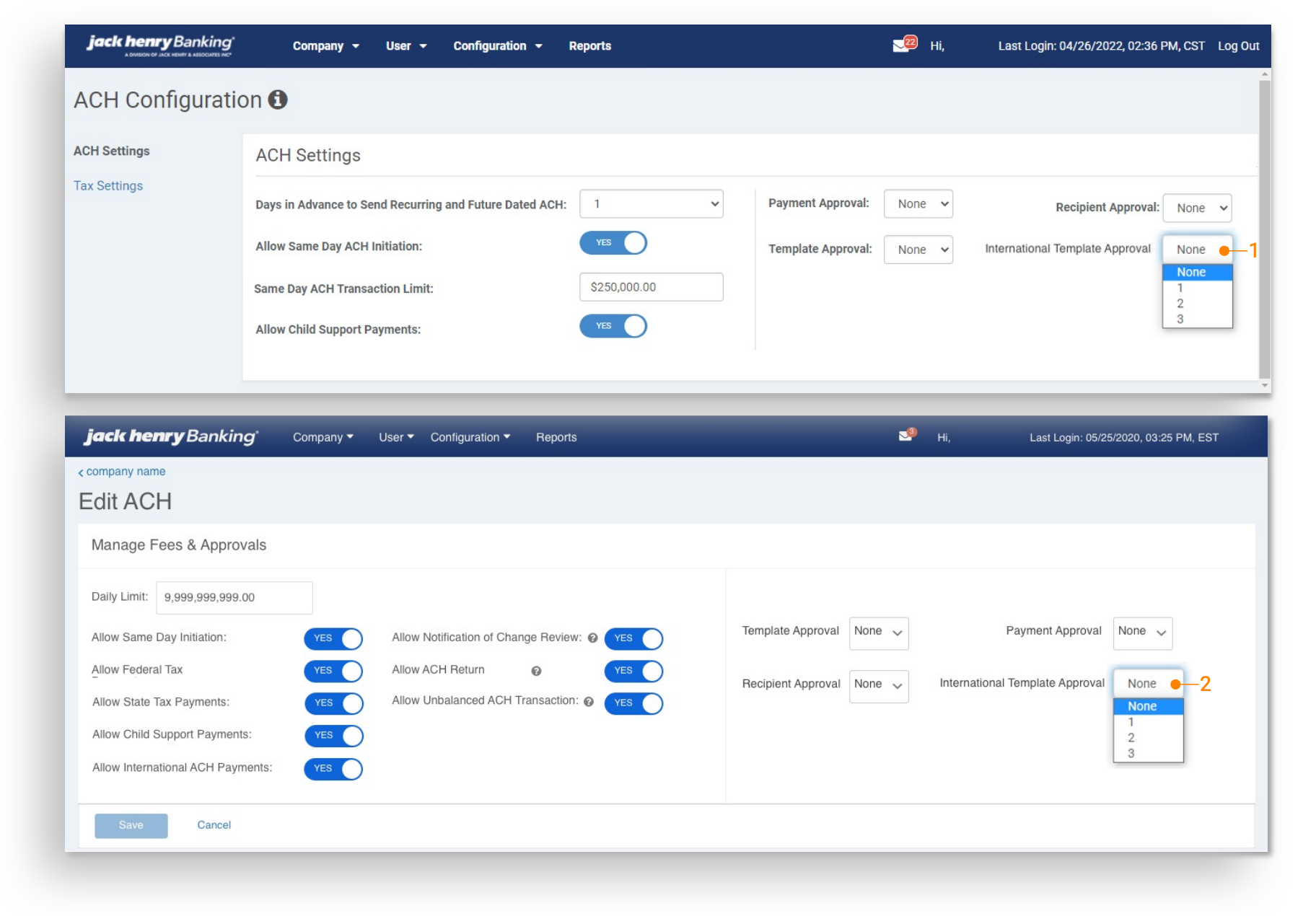Click the Same Day ACH Transaction Limit field
The height and width of the screenshot is (916, 1316).
click(x=651, y=287)
